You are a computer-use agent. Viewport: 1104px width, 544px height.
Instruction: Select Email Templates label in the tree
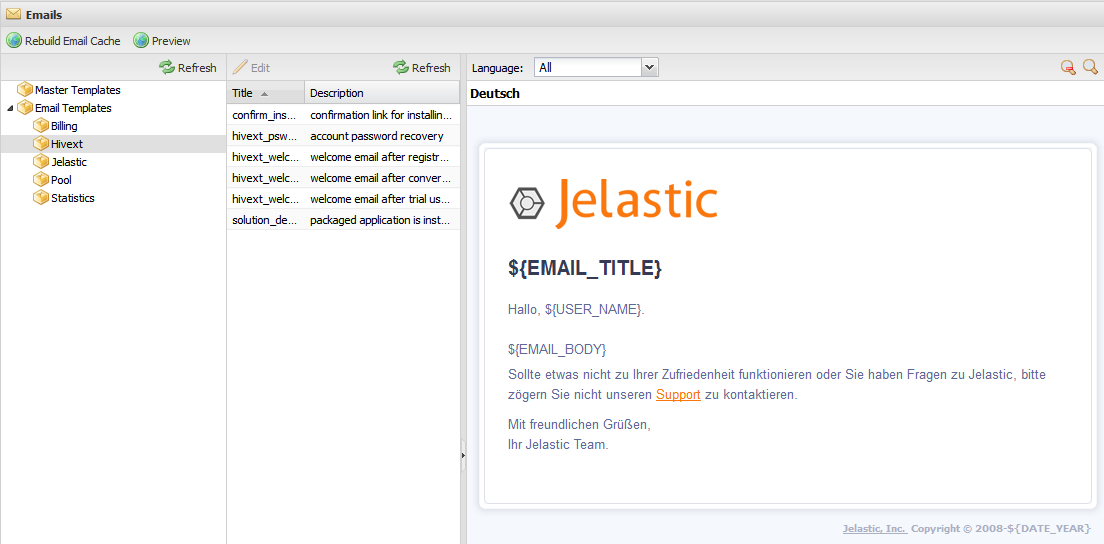point(73,108)
